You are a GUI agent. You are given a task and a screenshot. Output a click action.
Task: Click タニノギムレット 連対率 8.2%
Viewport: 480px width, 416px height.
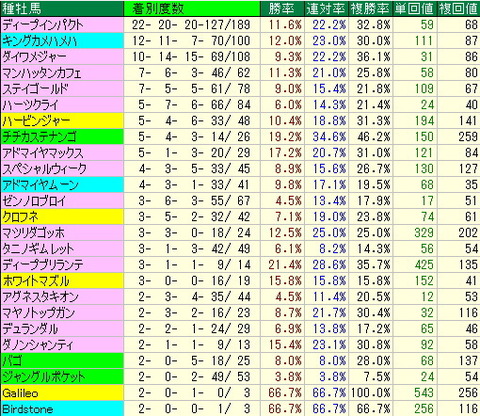pos(333,249)
